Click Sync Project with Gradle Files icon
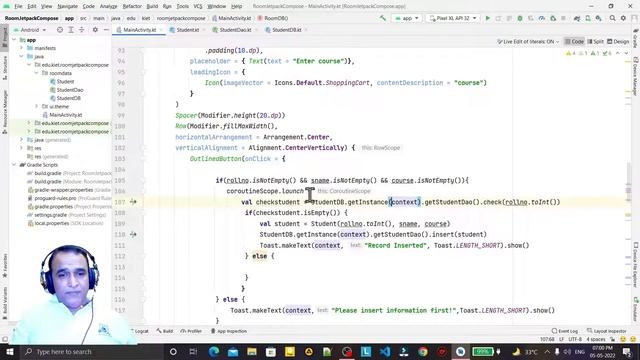The height and width of the screenshot is (360, 640). 577,18
